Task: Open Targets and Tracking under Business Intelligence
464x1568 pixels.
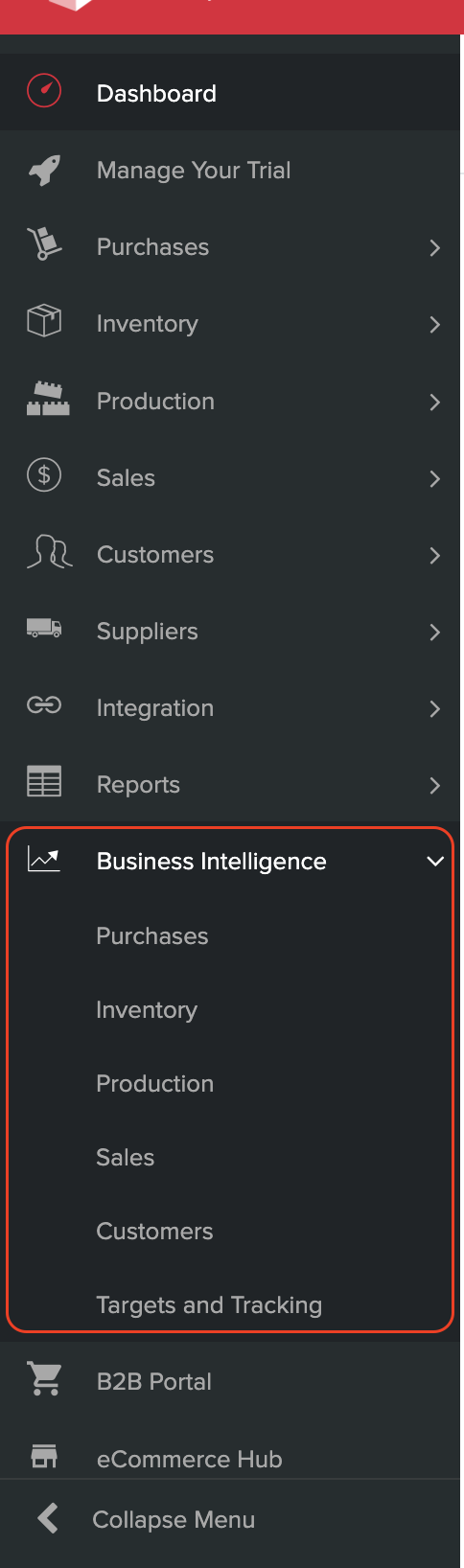Action: 209,1304
